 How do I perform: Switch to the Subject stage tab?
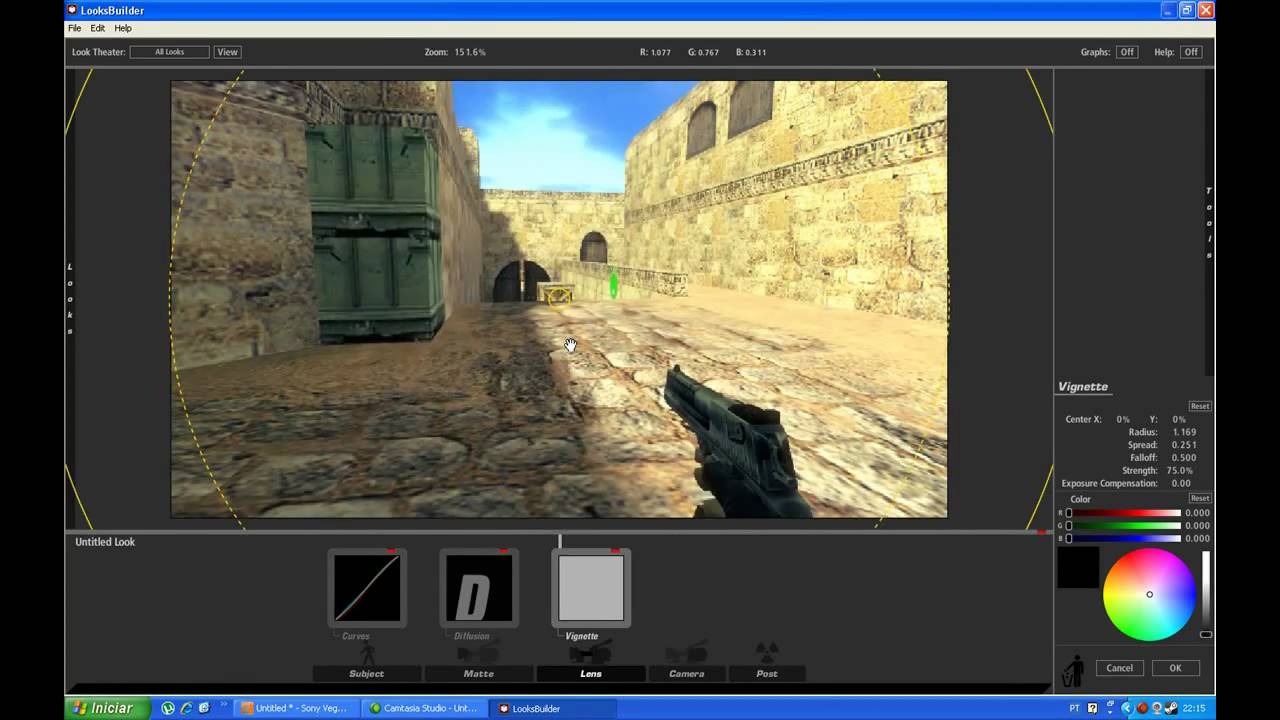[x=366, y=674]
